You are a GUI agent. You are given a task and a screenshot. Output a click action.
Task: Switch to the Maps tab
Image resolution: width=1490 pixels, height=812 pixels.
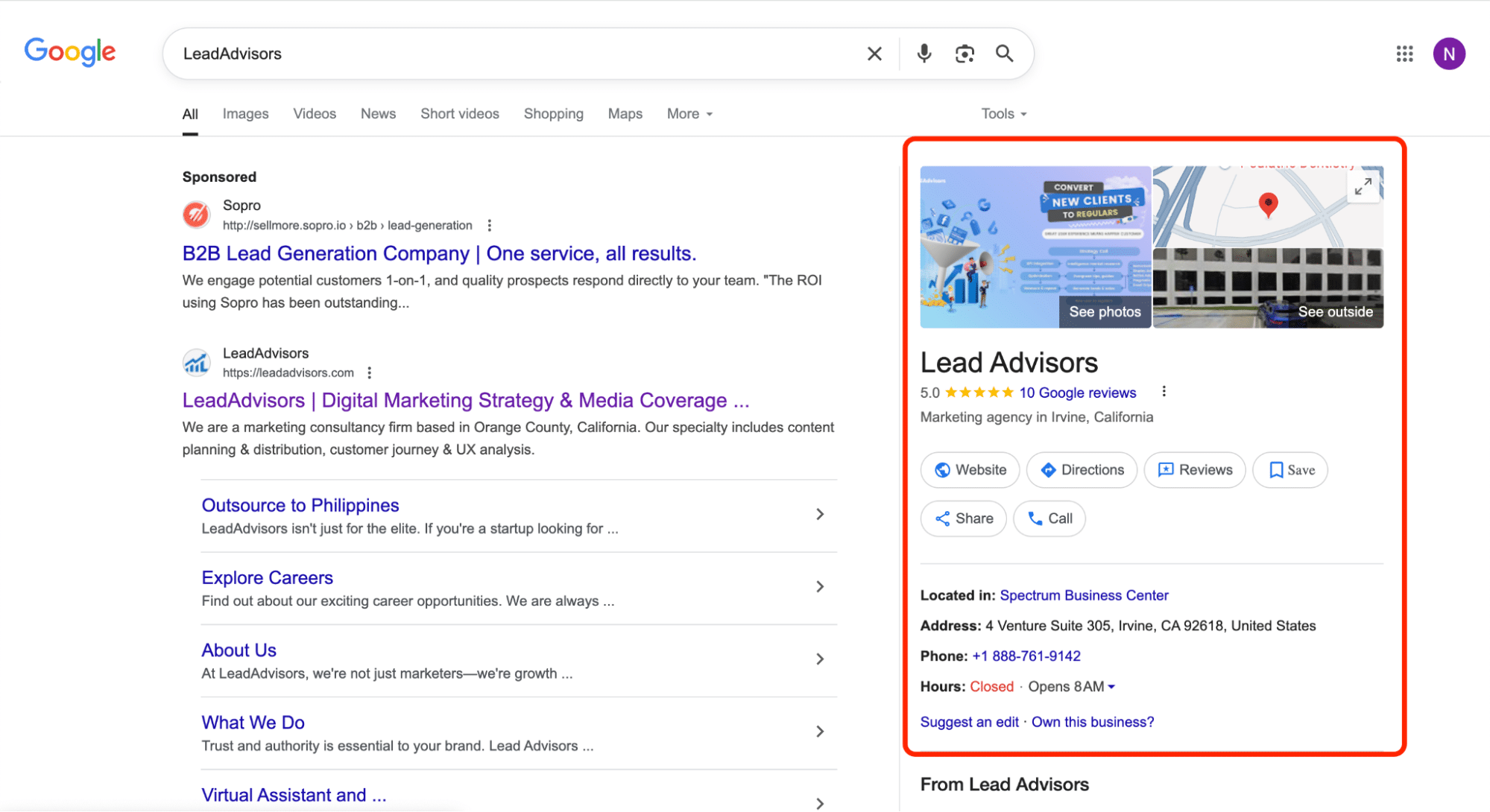click(x=625, y=114)
